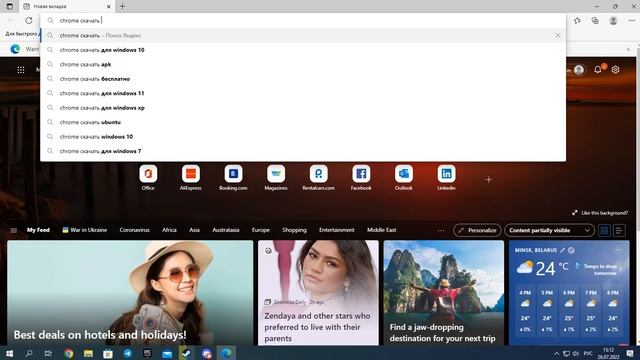Viewport: 640px width, 360px height.
Task: Choose suggestion chrome скачать для windows 11
Action: tap(303, 93)
